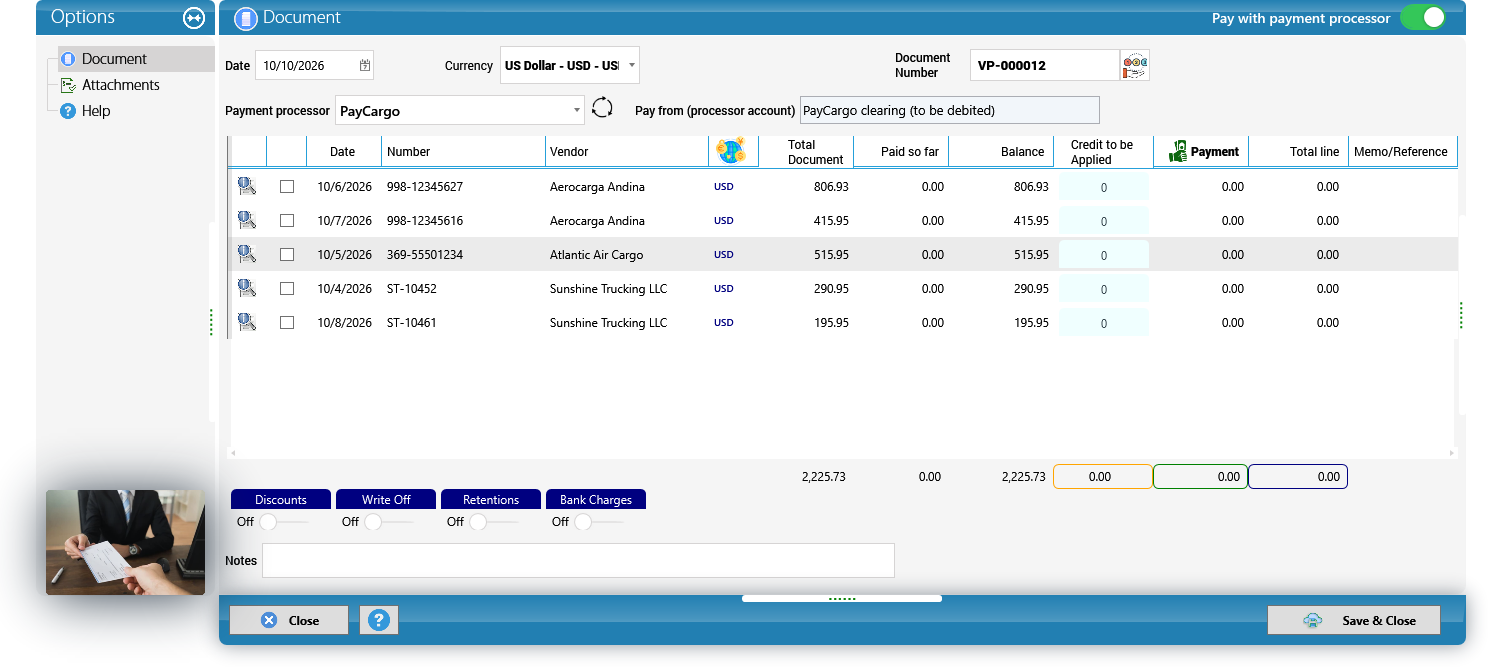Click the Paid so far column header

pos(901,152)
